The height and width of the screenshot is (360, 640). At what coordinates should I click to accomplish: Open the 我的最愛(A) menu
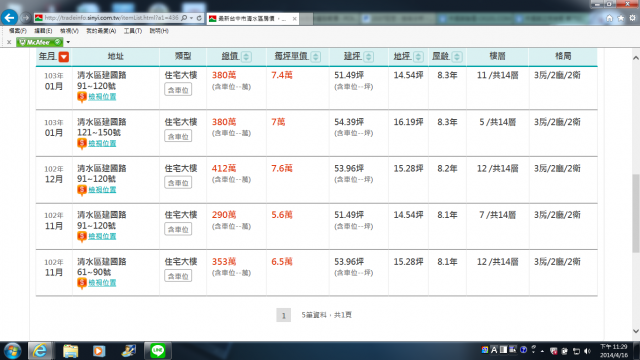tap(101, 31)
